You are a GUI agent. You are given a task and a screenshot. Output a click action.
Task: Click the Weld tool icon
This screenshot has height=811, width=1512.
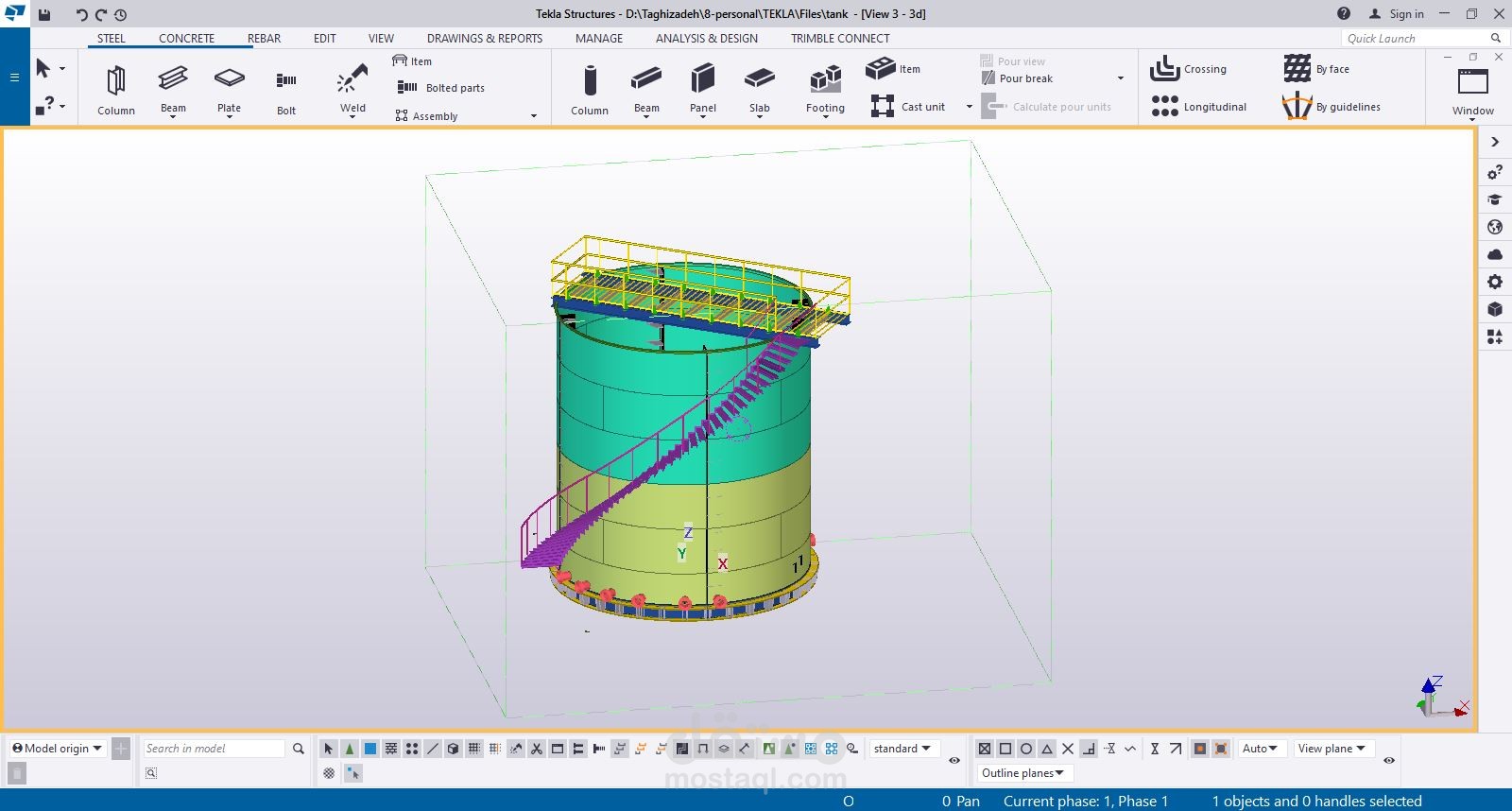tap(352, 79)
